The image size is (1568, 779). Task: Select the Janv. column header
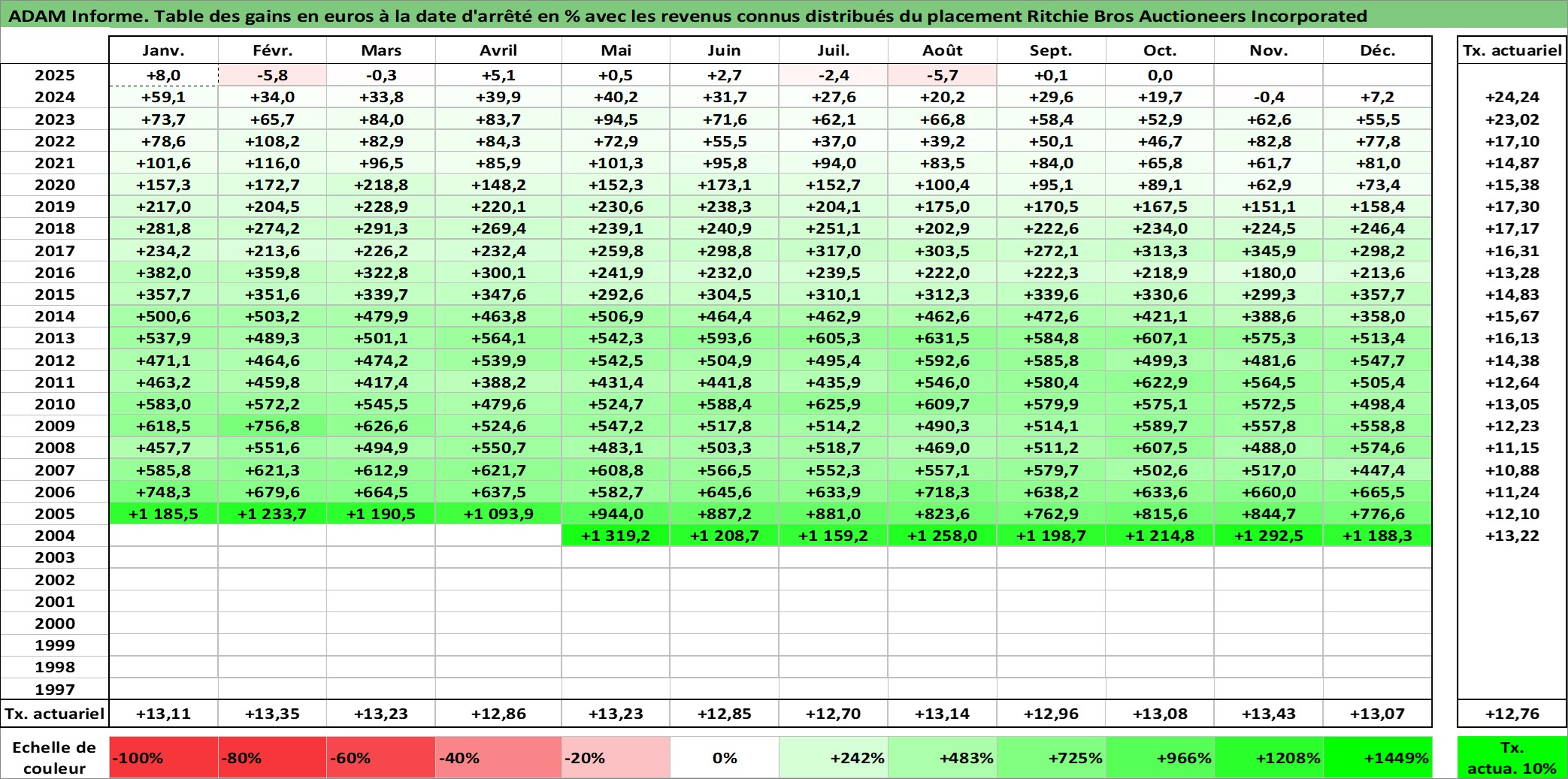pos(163,50)
